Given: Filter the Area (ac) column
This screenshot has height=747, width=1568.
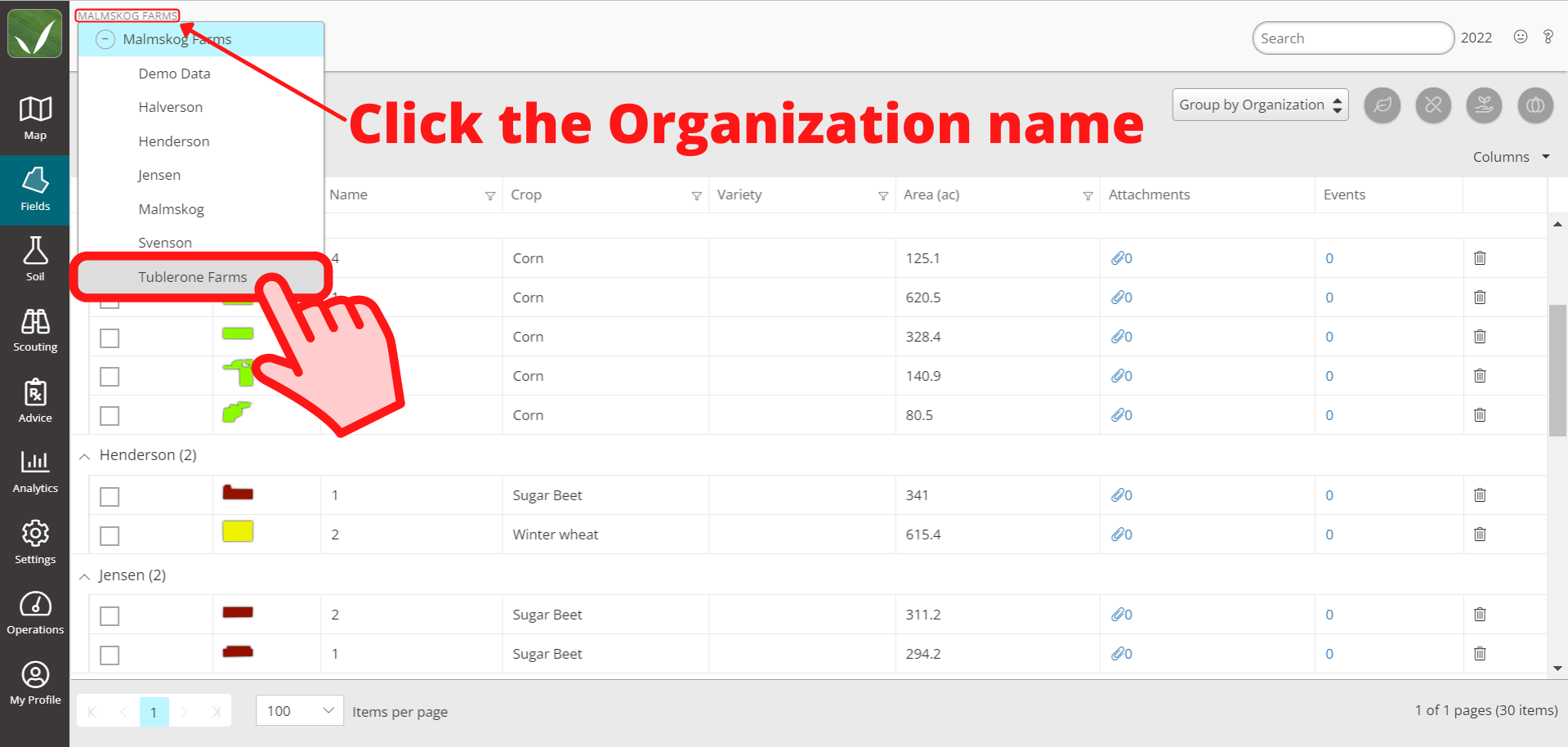Looking at the screenshot, I should click(x=1088, y=196).
